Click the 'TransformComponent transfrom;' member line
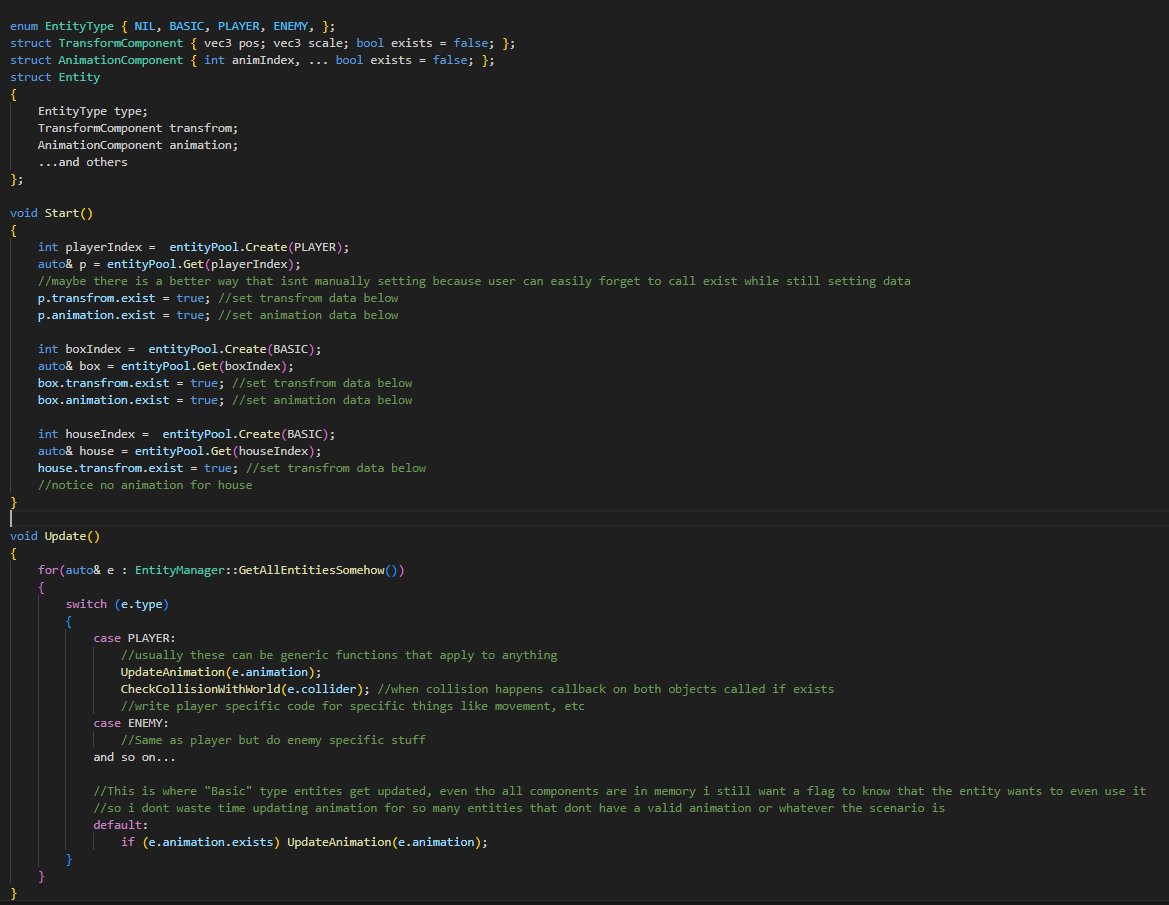 tap(138, 128)
